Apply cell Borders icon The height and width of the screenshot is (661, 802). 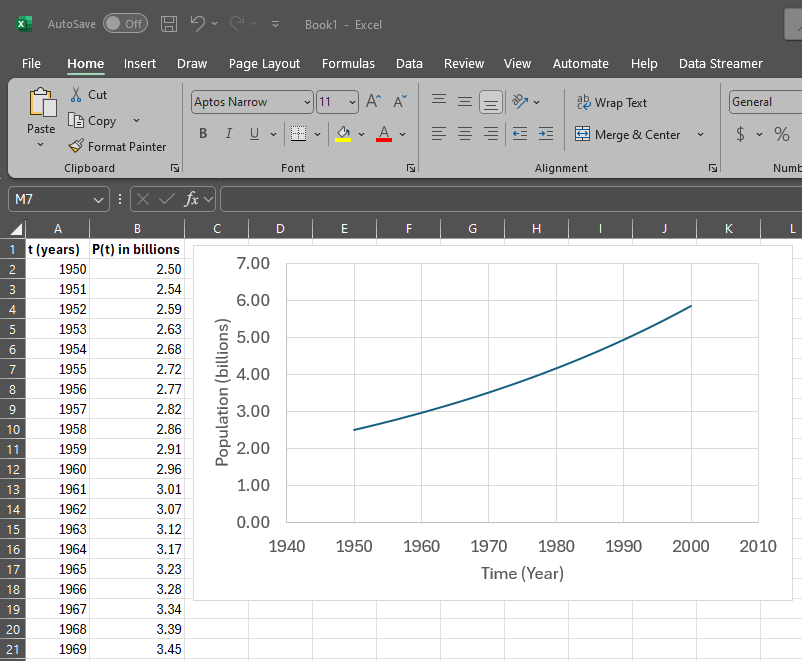[x=298, y=134]
